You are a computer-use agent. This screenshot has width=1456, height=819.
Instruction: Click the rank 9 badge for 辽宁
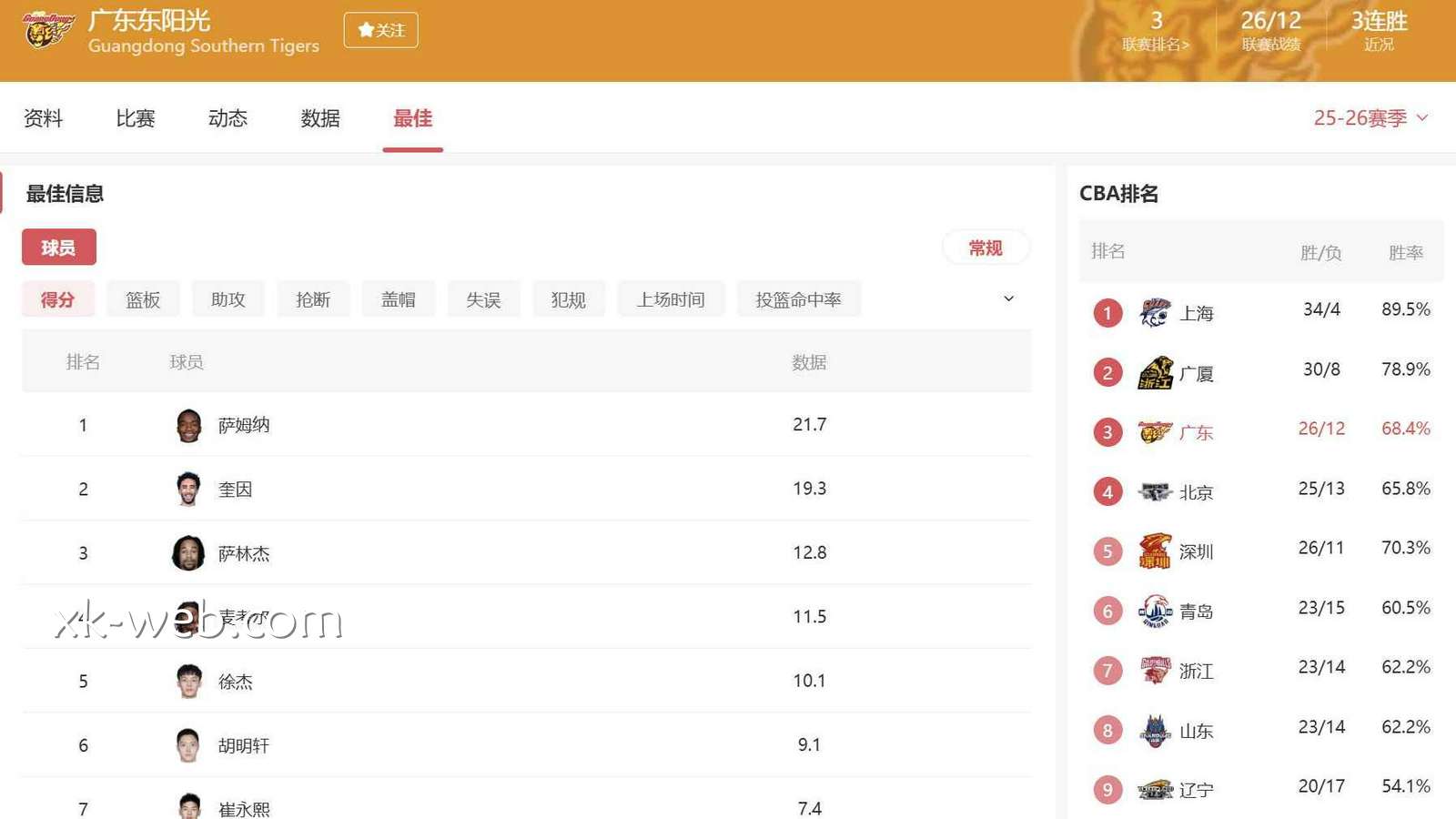tap(1107, 790)
